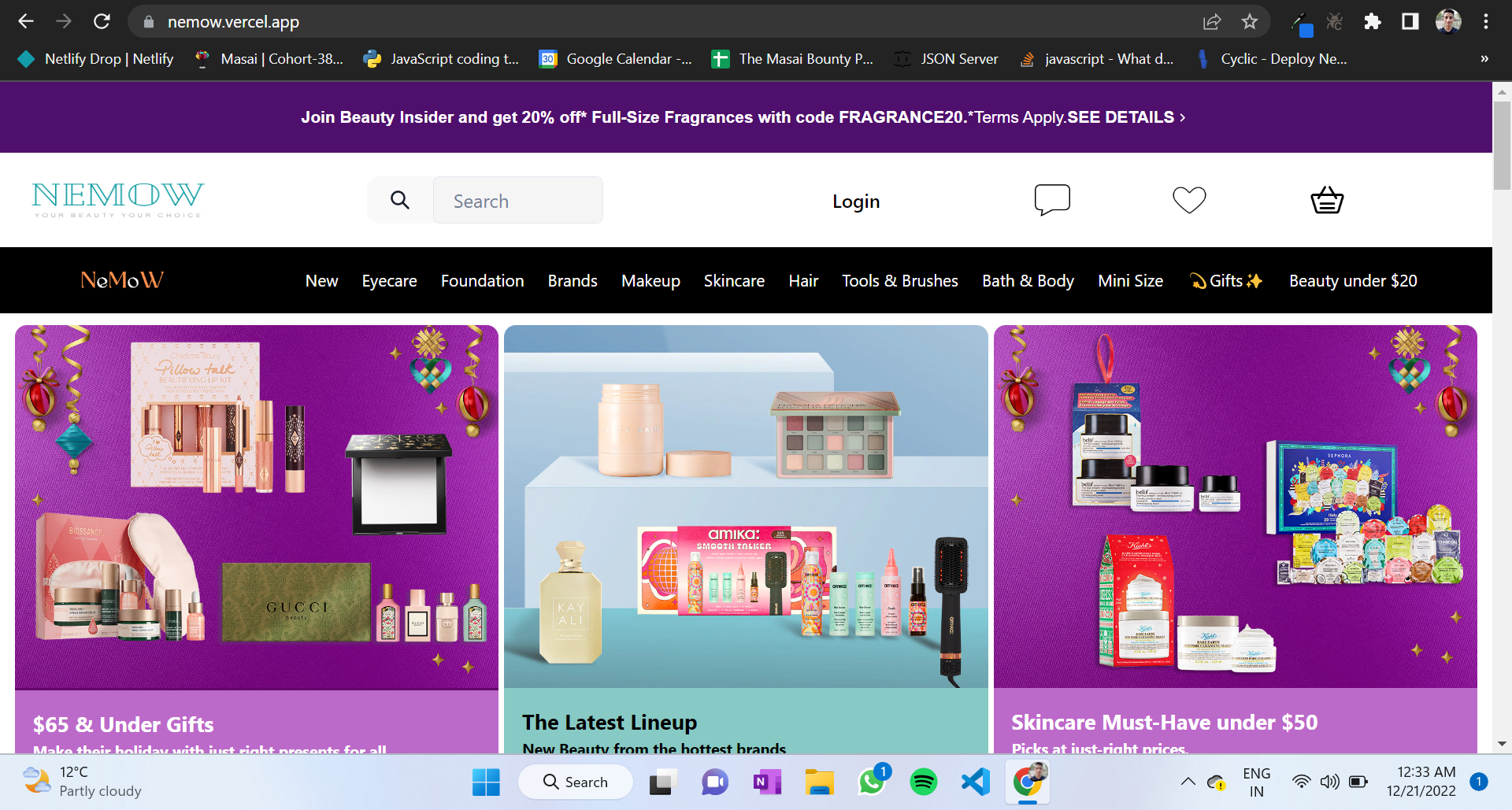This screenshot has height=810, width=1512.
Task: Open Beauty under $20 category
Action: (1353, 281)
